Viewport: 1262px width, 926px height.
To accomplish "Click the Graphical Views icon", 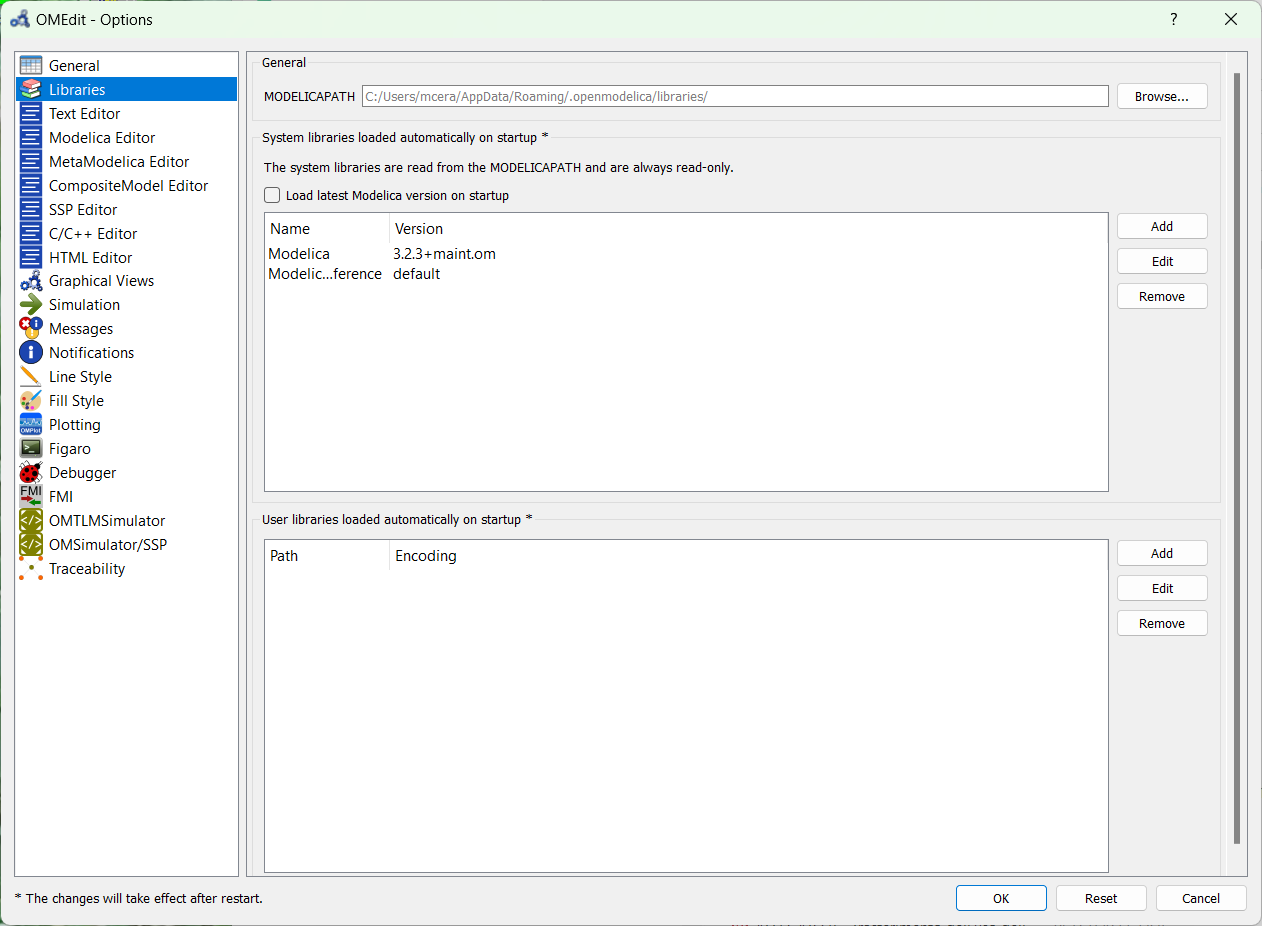I will [31, 281].
